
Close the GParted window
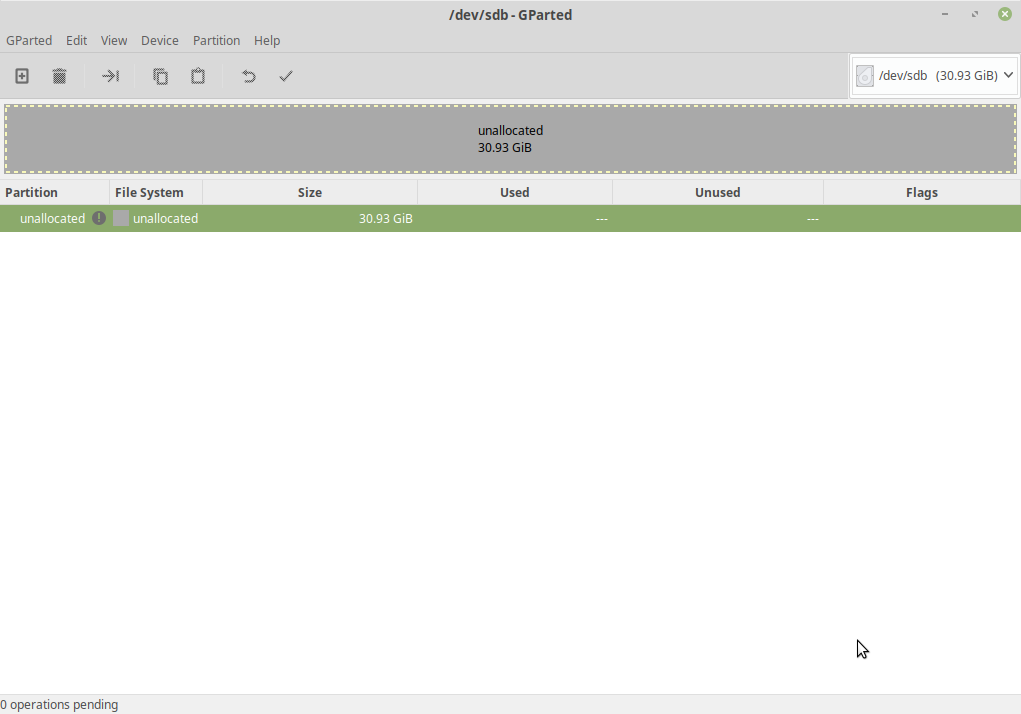coord(1005,14)
